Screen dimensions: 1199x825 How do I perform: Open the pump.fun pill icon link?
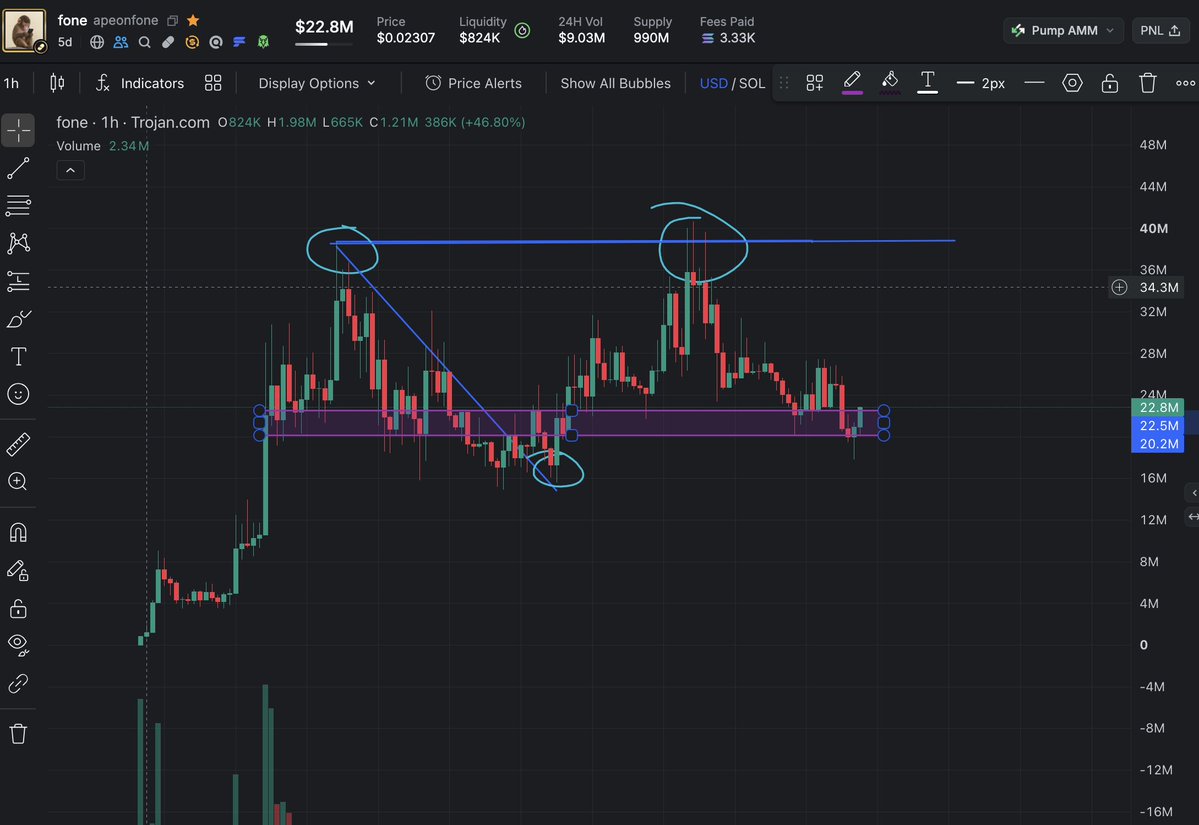click(168, 42)
